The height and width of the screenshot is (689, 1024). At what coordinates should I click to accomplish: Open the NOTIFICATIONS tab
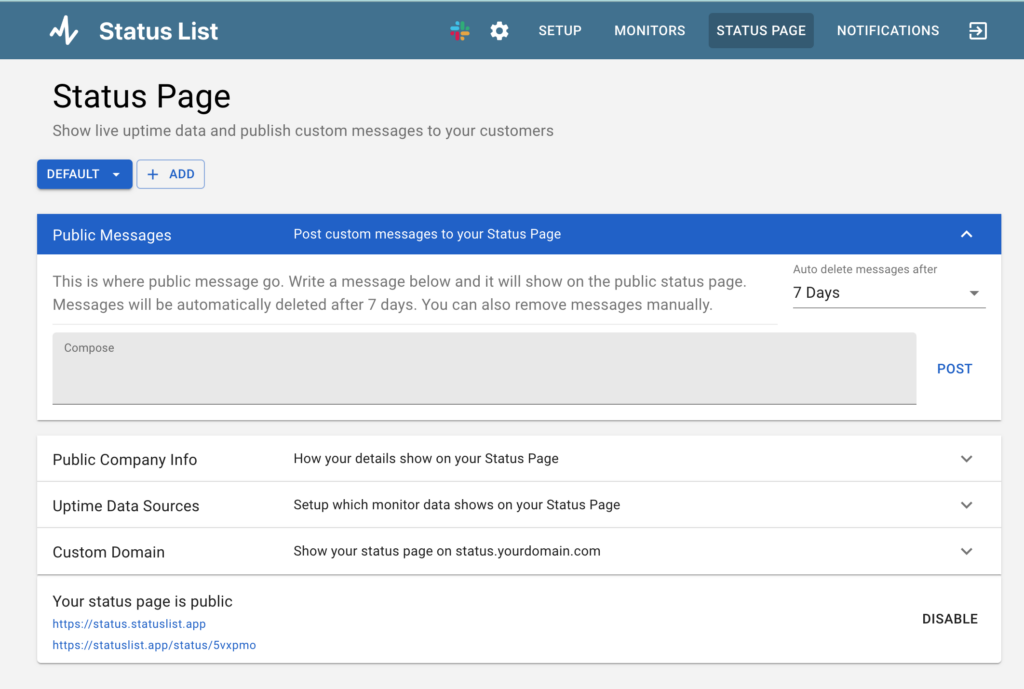pos(888,31)
